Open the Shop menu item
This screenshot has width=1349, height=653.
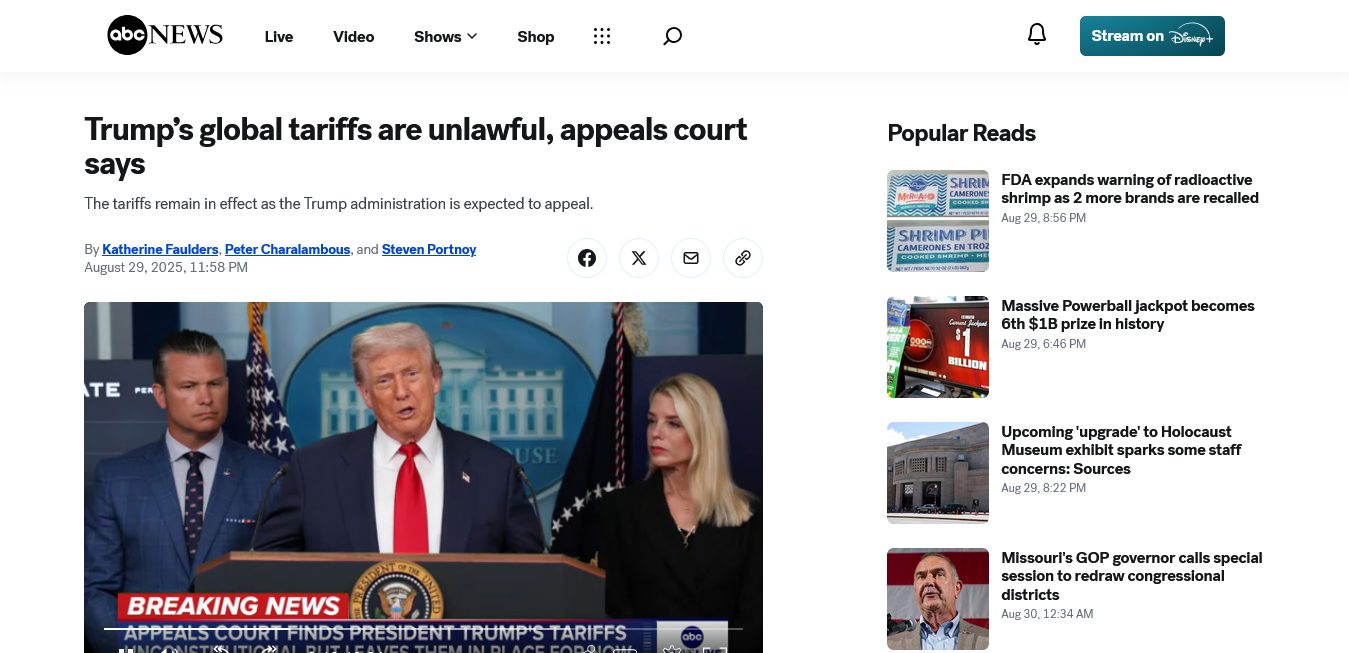536,36
